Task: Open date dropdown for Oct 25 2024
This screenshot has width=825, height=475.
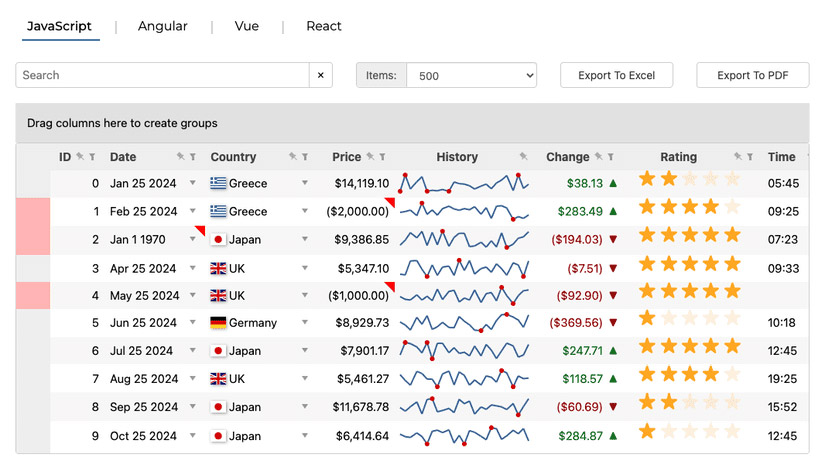Action: coord(193,436)
